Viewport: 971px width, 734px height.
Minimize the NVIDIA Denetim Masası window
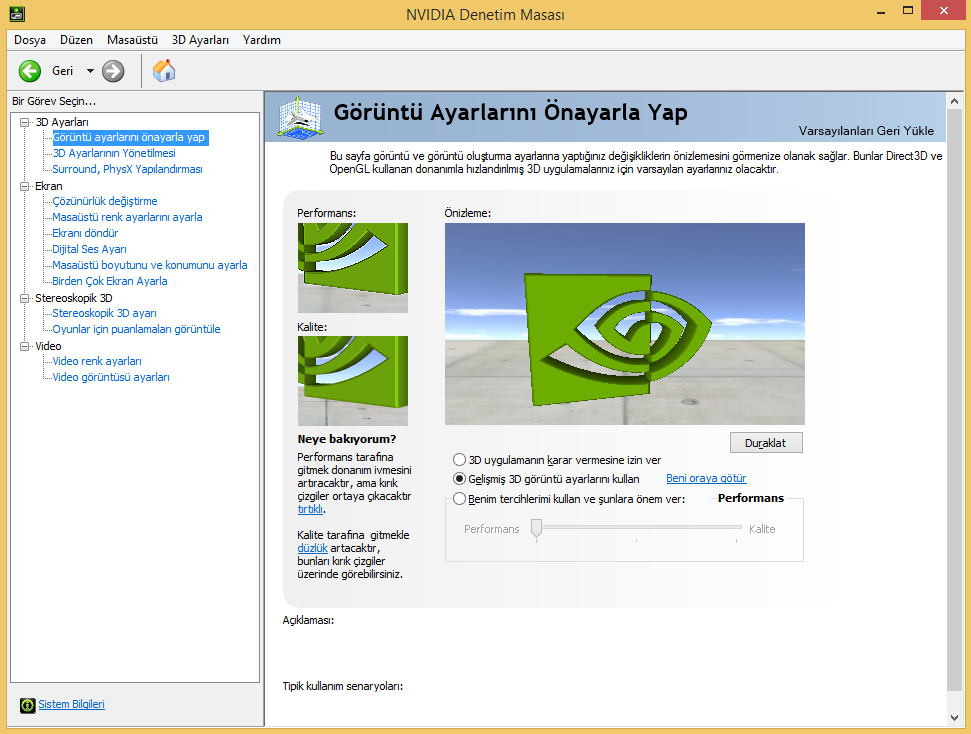881,12
